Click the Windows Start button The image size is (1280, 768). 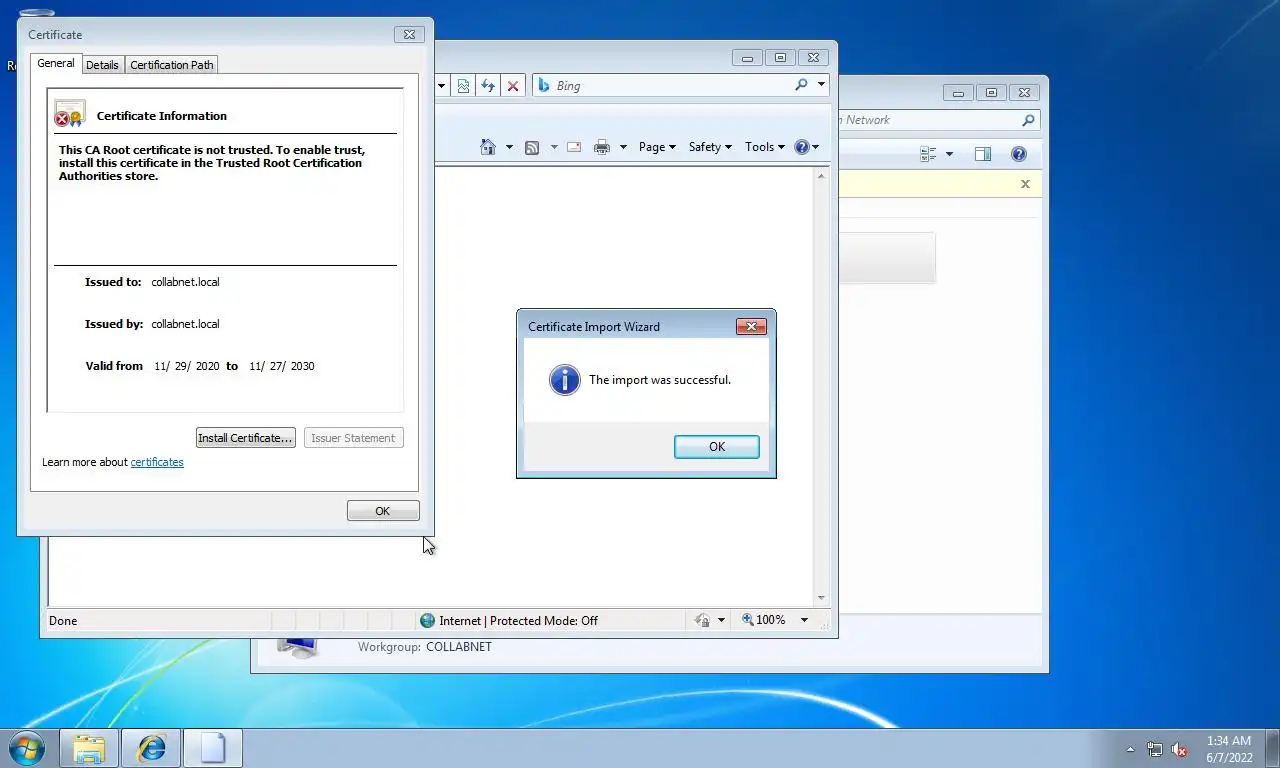click(x=25, y=748)
